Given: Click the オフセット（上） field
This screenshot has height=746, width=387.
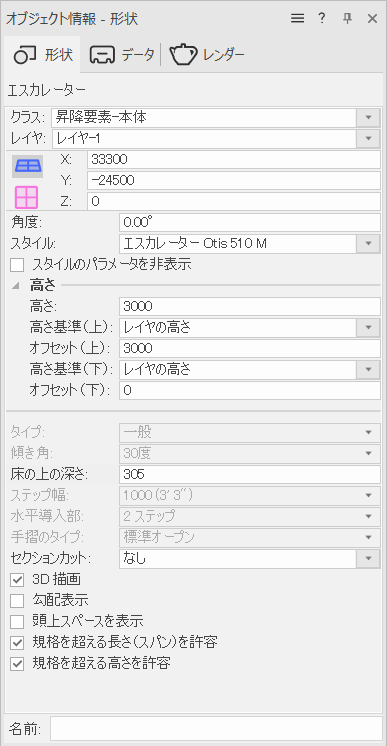Looking at the screenshot, I should point(249,348).
